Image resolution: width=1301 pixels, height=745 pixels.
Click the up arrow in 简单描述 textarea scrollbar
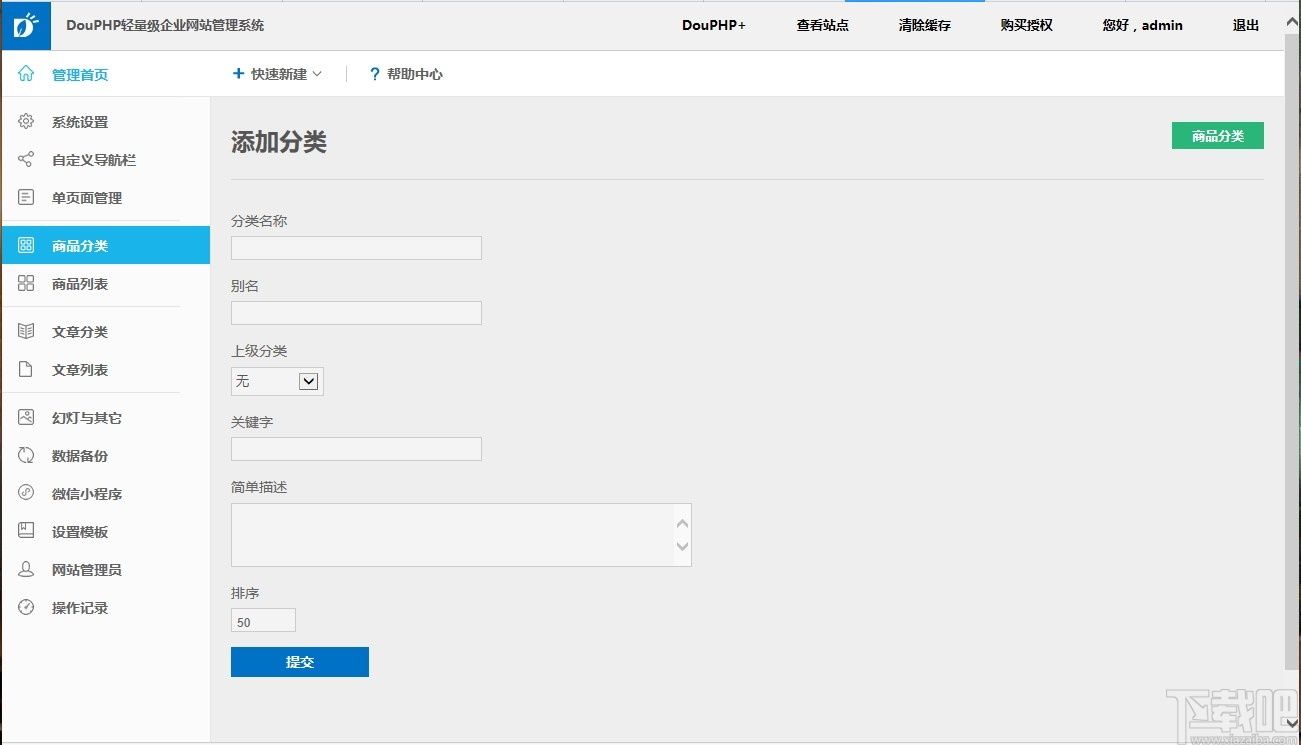[683, 523]
